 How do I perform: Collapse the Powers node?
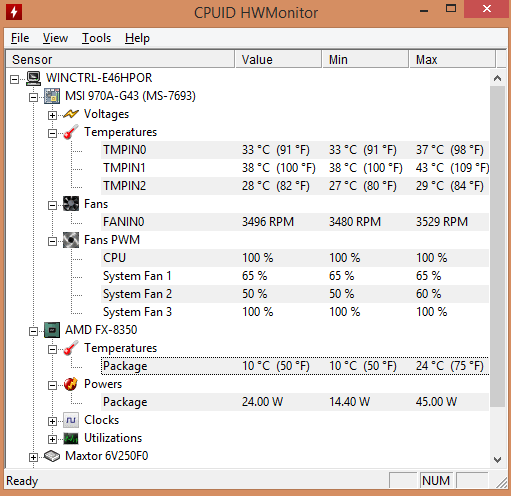tap(52, 385)
